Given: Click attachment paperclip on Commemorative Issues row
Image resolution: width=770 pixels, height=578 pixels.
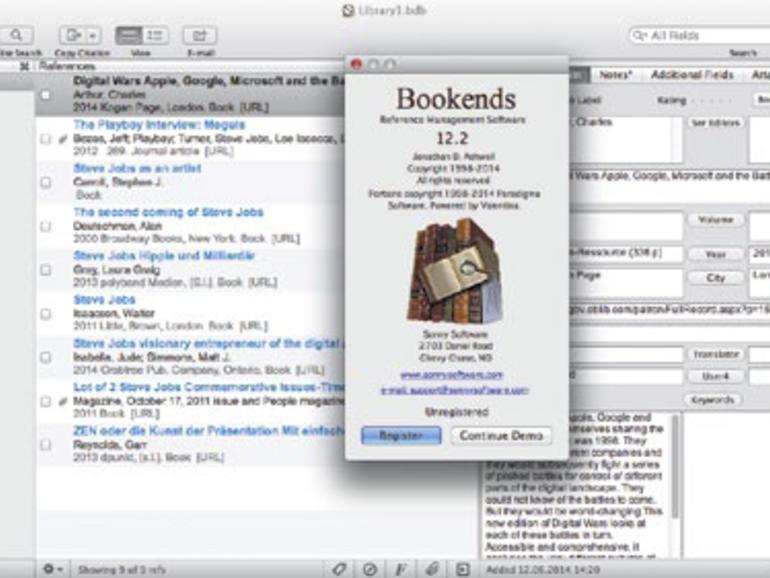Looking at the screenshot, I should 62,401.
